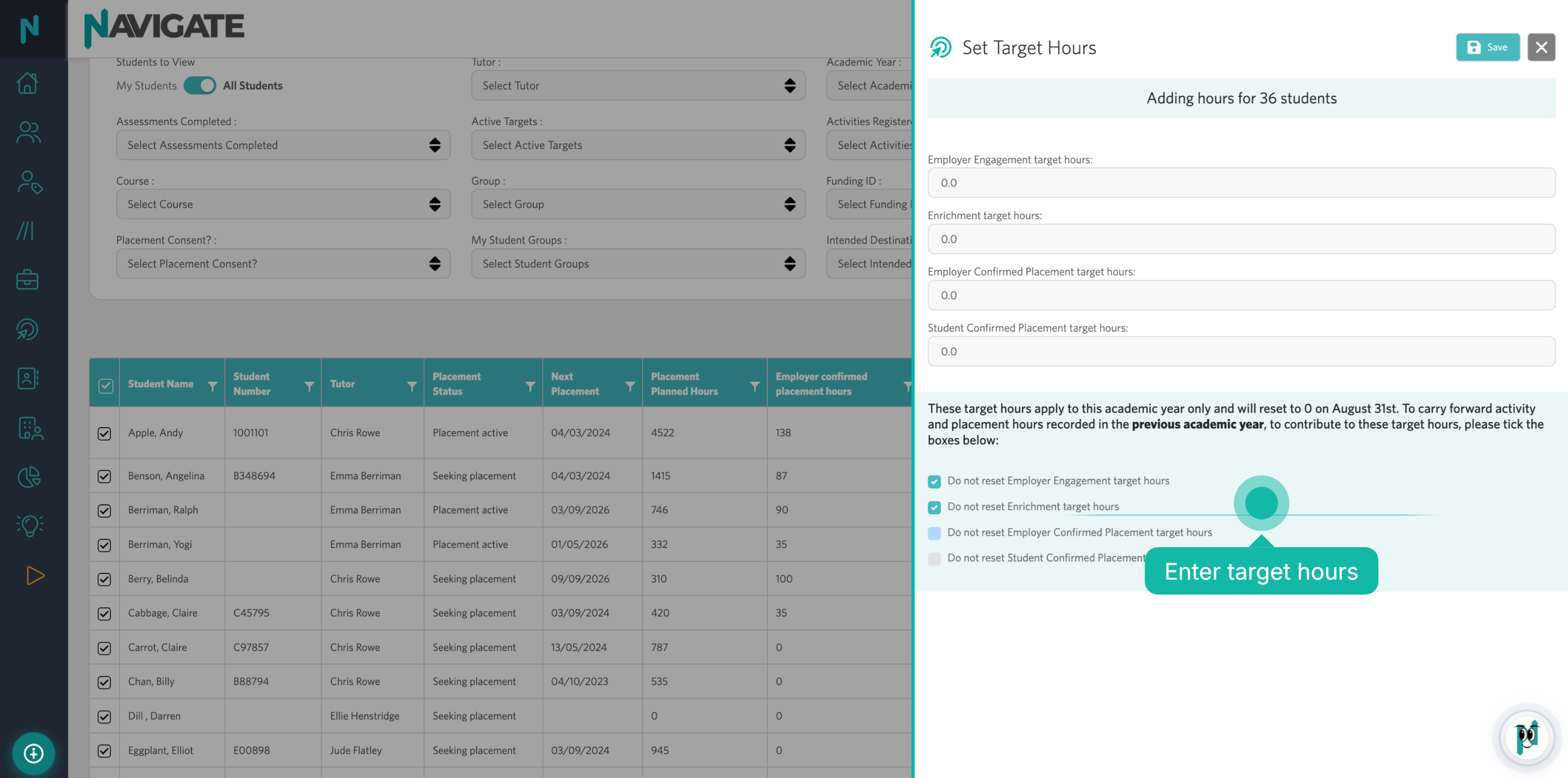
Task: Open the lightbulb icon in sidebar
Action: click(29, 525)
